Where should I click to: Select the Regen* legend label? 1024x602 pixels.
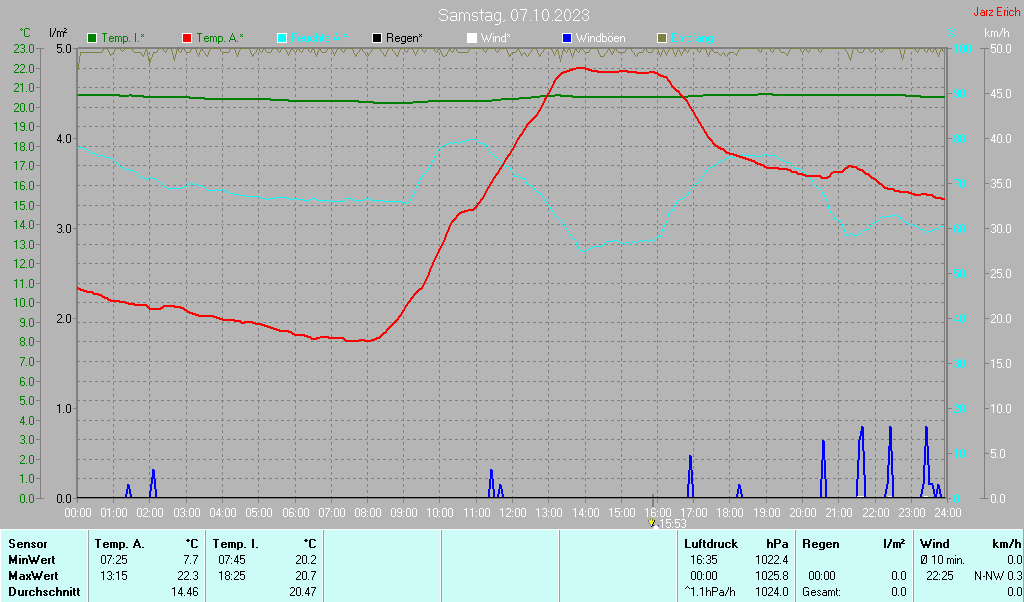[x=404, y=39]
